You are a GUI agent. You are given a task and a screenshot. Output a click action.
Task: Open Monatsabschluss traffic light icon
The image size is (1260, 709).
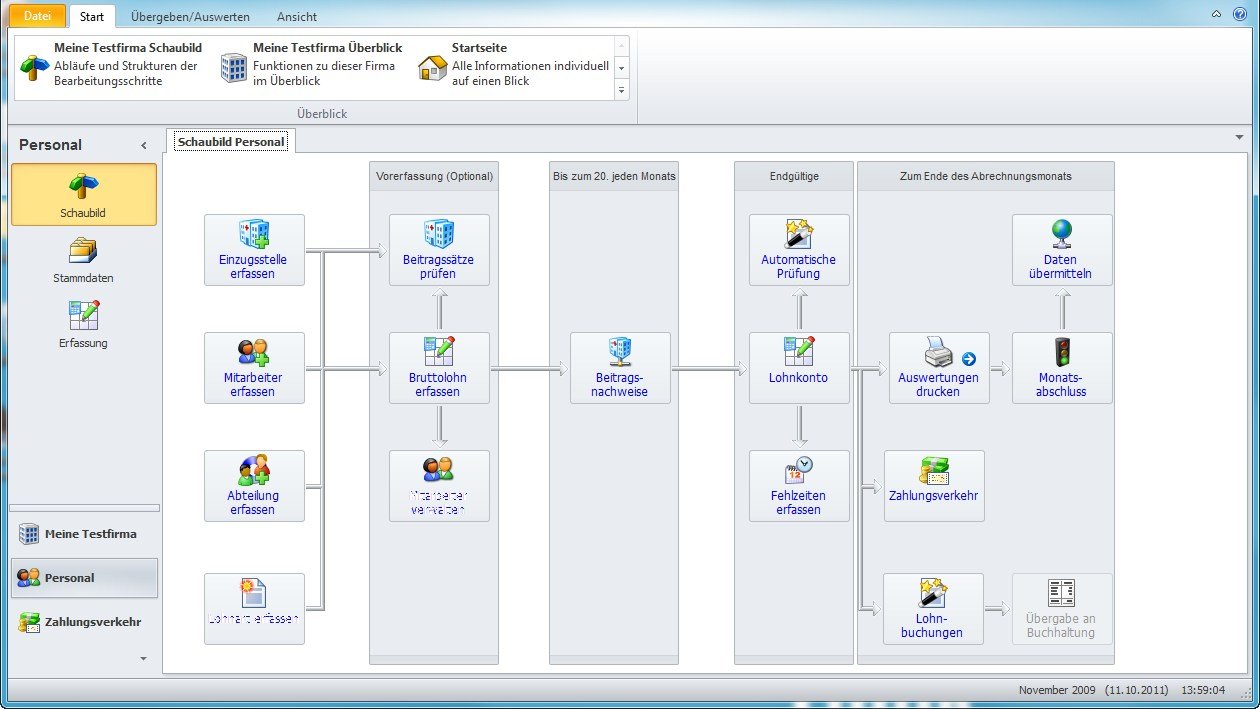1062,353
